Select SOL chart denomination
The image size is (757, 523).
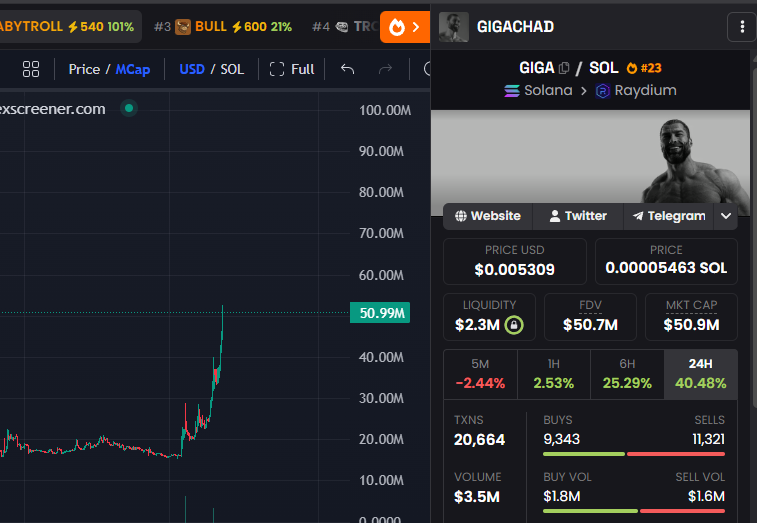pyautogui.click(x=232, y=70)
